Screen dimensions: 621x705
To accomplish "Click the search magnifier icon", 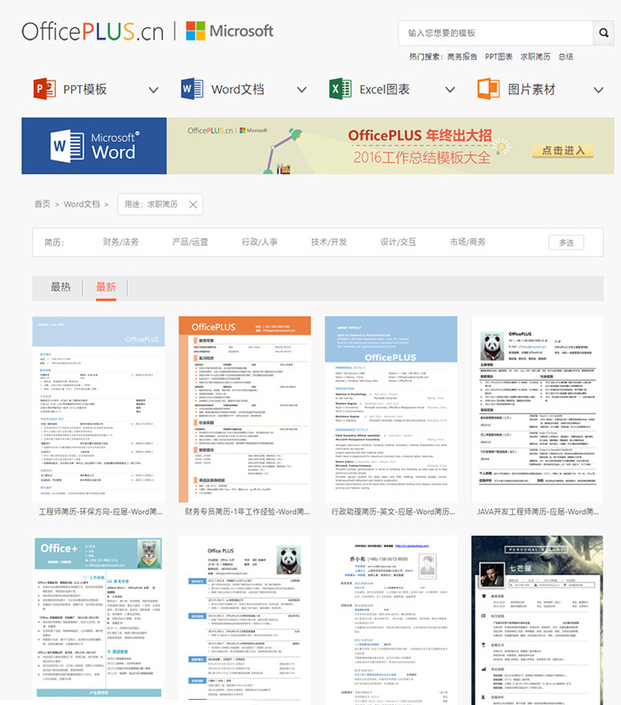I will [x=603, y=33].
